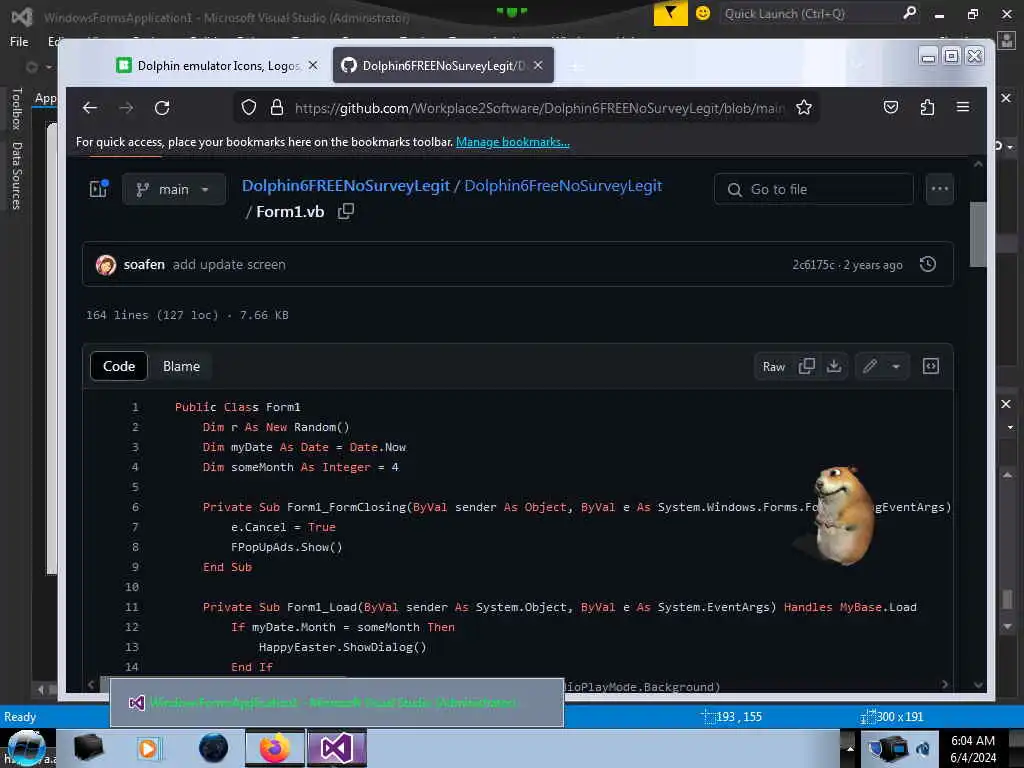Click the padlock site info icon

277,107
